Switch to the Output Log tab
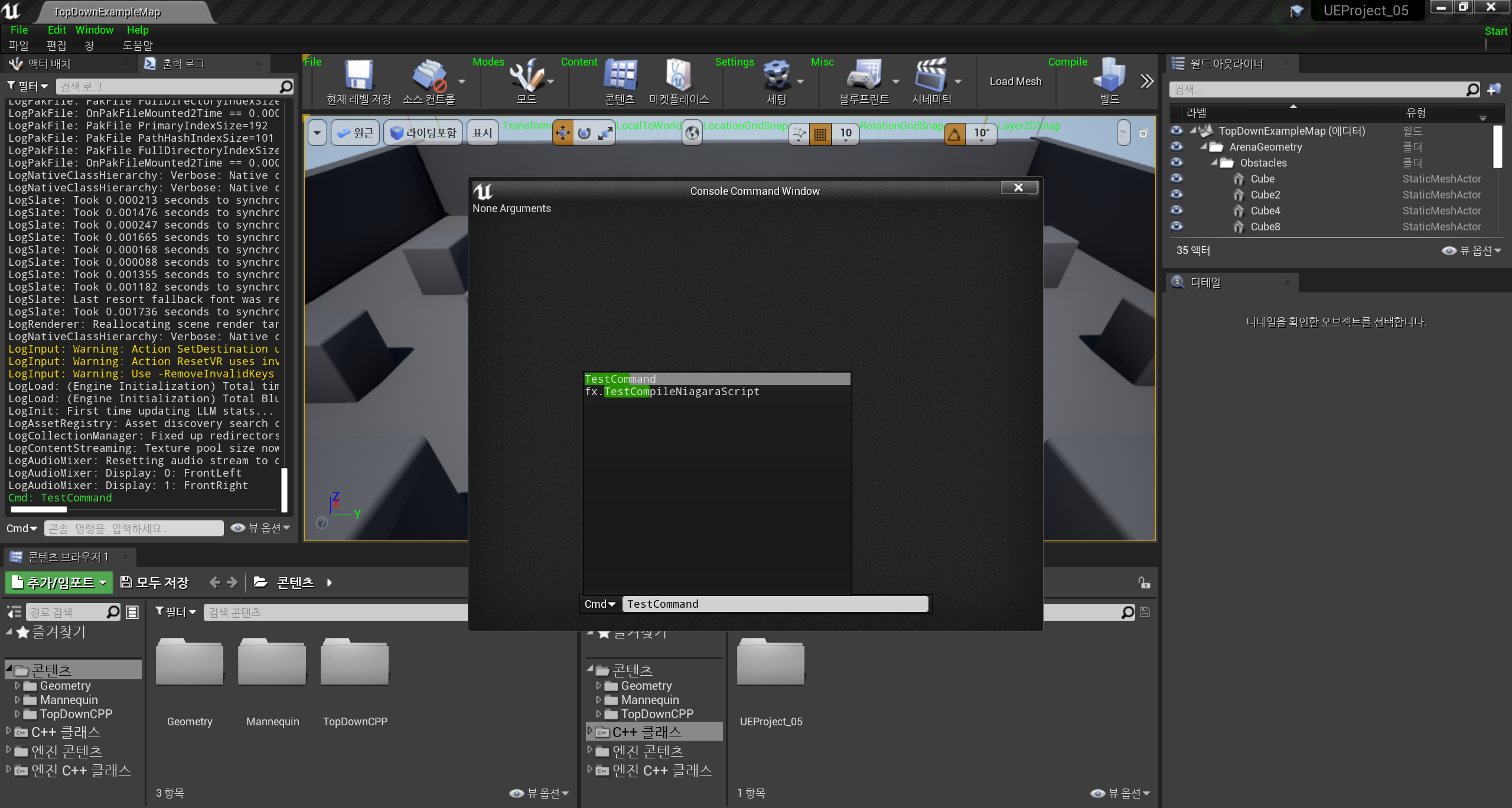This screenshot has height=808, width=1512. pyautogui.click(x=183, y=64)
